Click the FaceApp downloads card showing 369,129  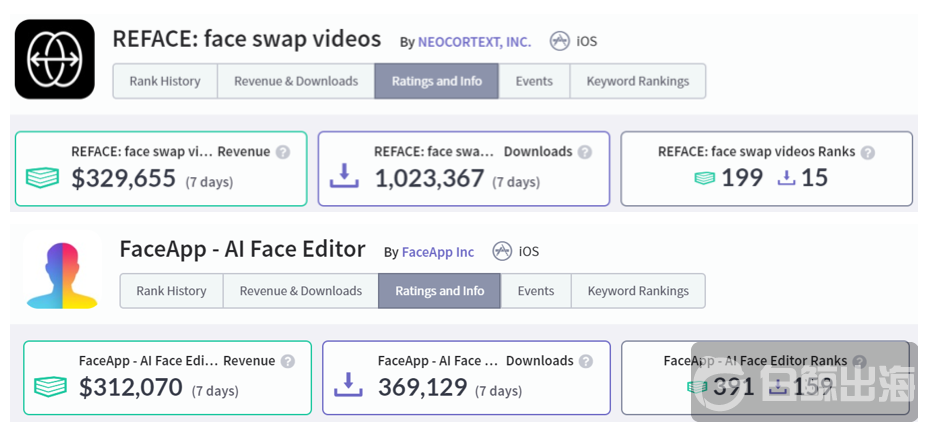click(x=466, y=378)
